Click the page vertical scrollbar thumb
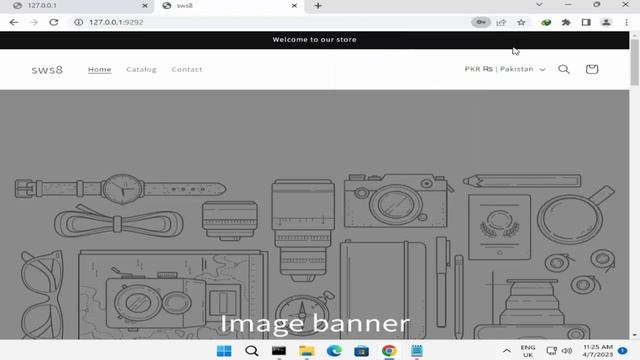640x360 pixels. click(634, 61)
